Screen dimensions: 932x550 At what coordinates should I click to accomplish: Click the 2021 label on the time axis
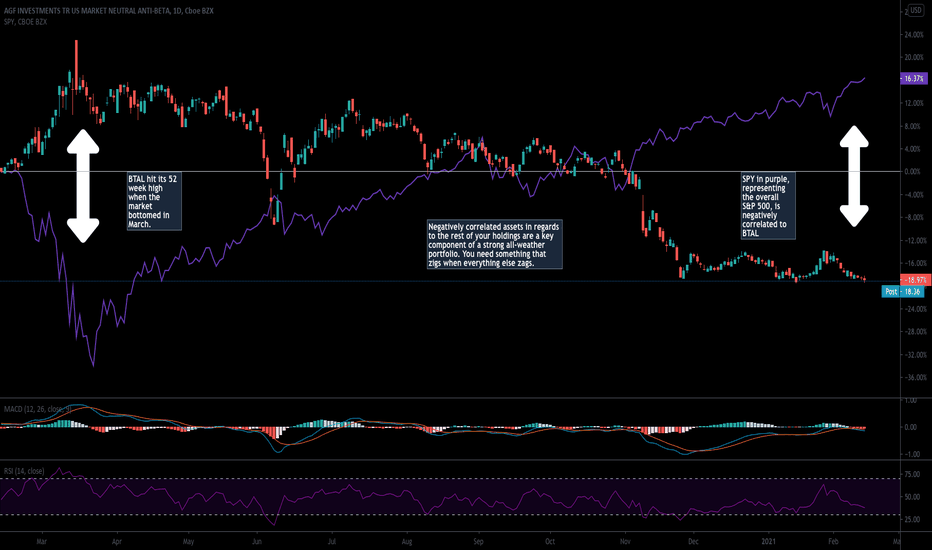point(769,542)
